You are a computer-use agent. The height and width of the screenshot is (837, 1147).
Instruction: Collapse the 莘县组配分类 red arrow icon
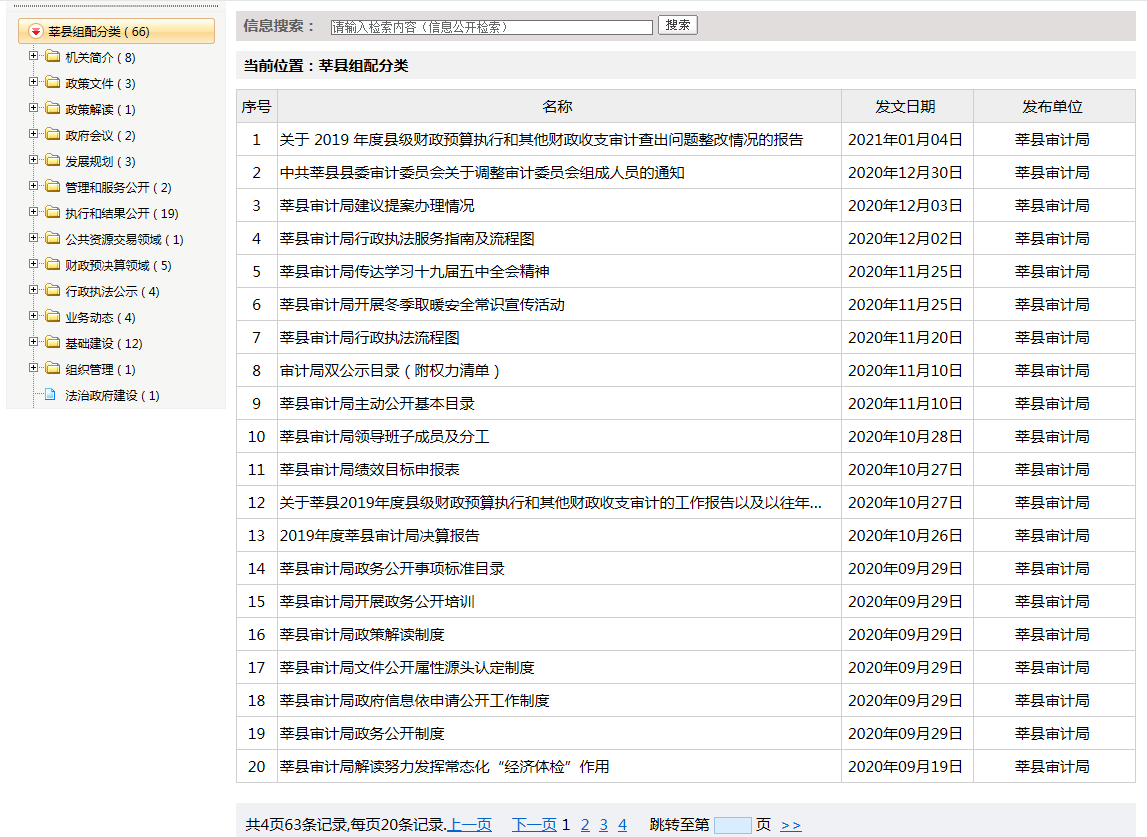pyautogui.click(x=35, y=31)
